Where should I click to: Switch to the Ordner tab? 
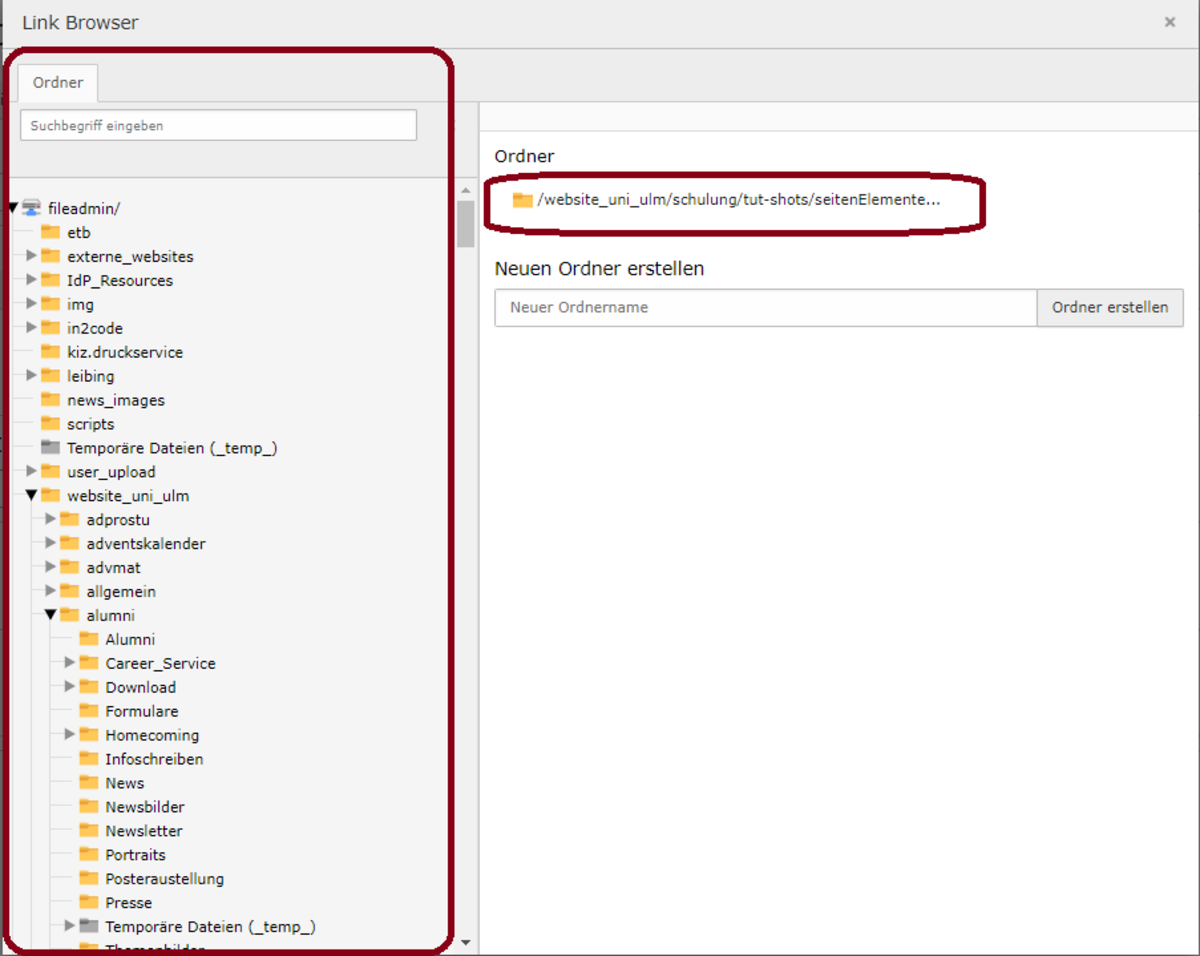[x=58, y=83]
